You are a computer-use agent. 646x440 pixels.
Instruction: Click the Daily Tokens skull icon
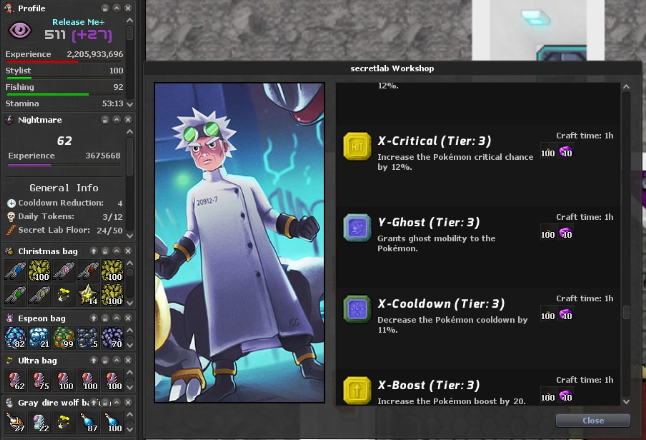[x=11, y=216]
